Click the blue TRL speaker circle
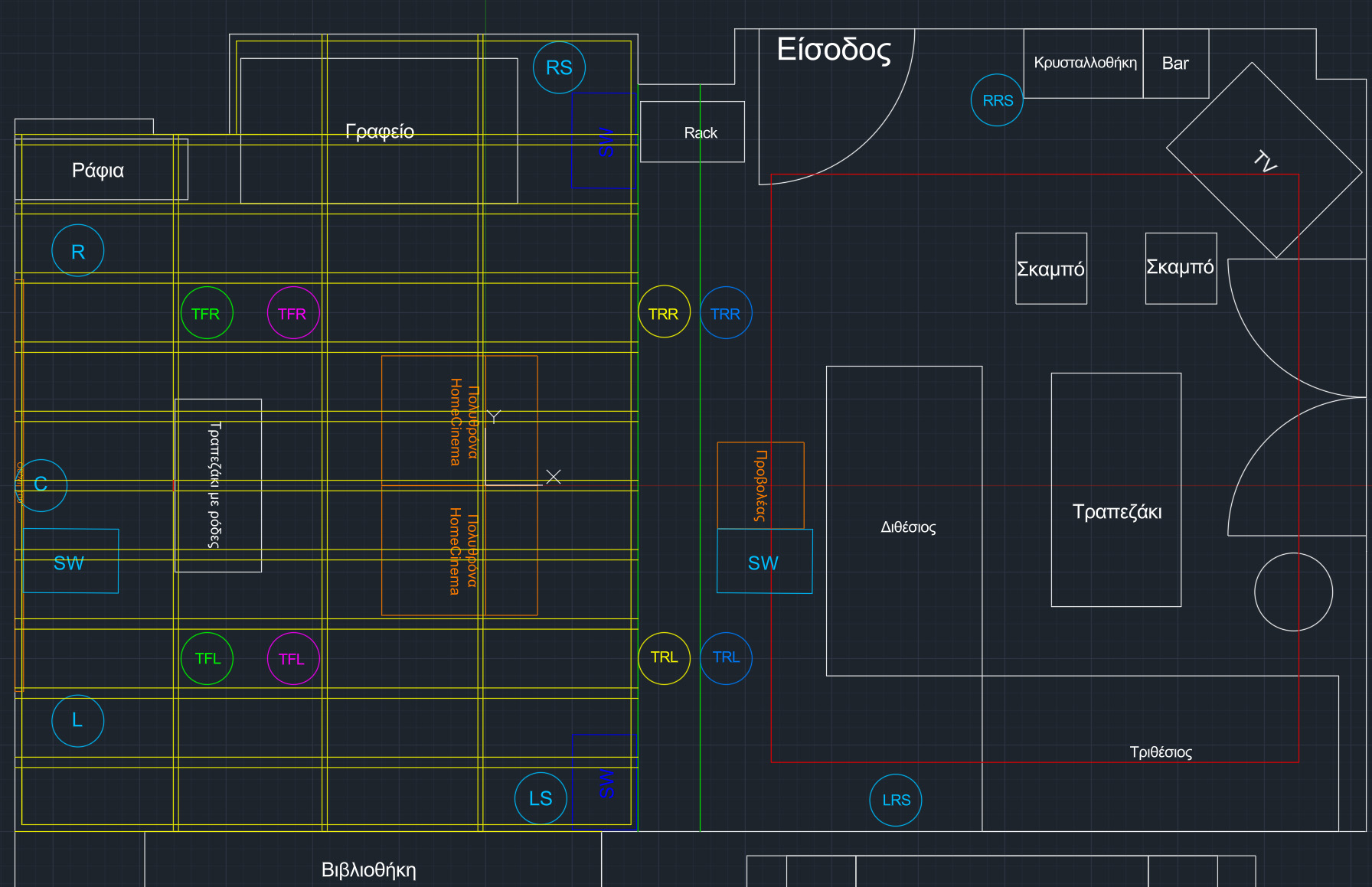The height and width of the screenshot is (887, 1372). [726, 657]
